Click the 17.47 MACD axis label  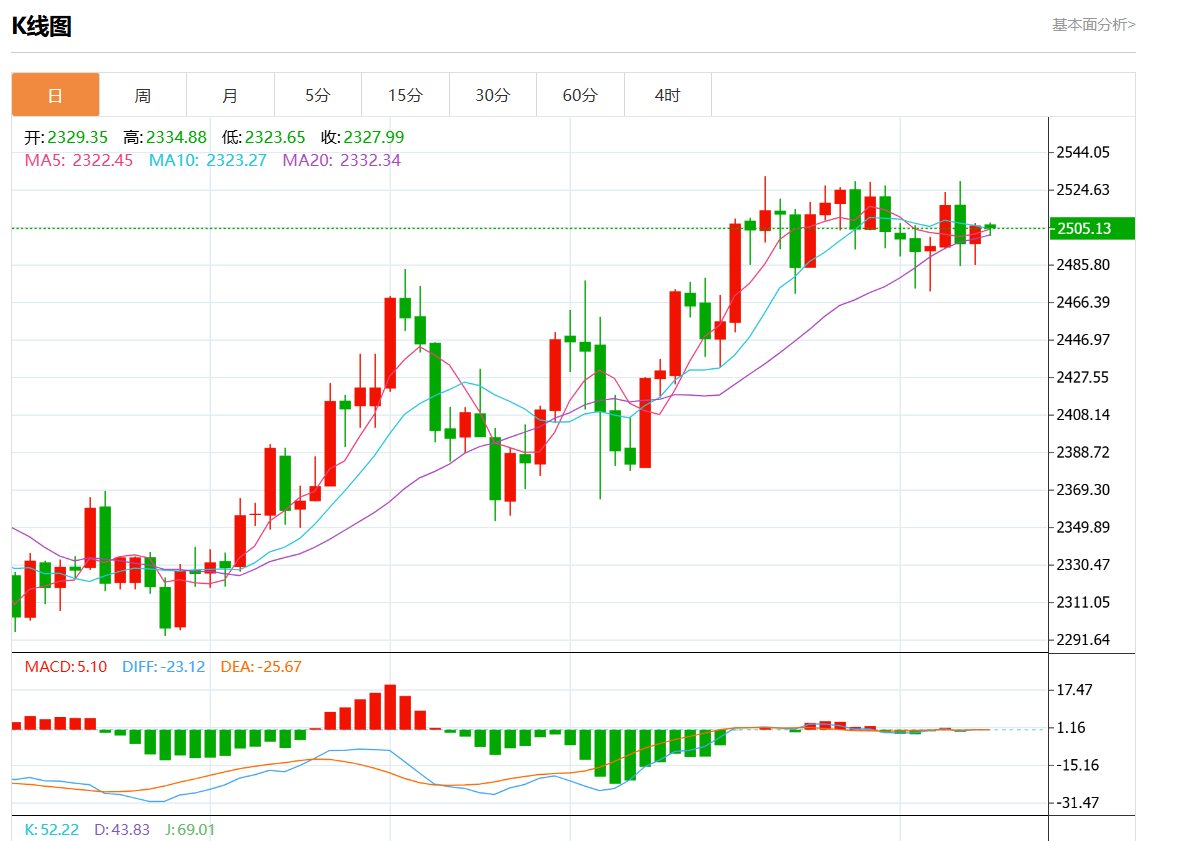pyautogui.click(x=1074, y=690)
